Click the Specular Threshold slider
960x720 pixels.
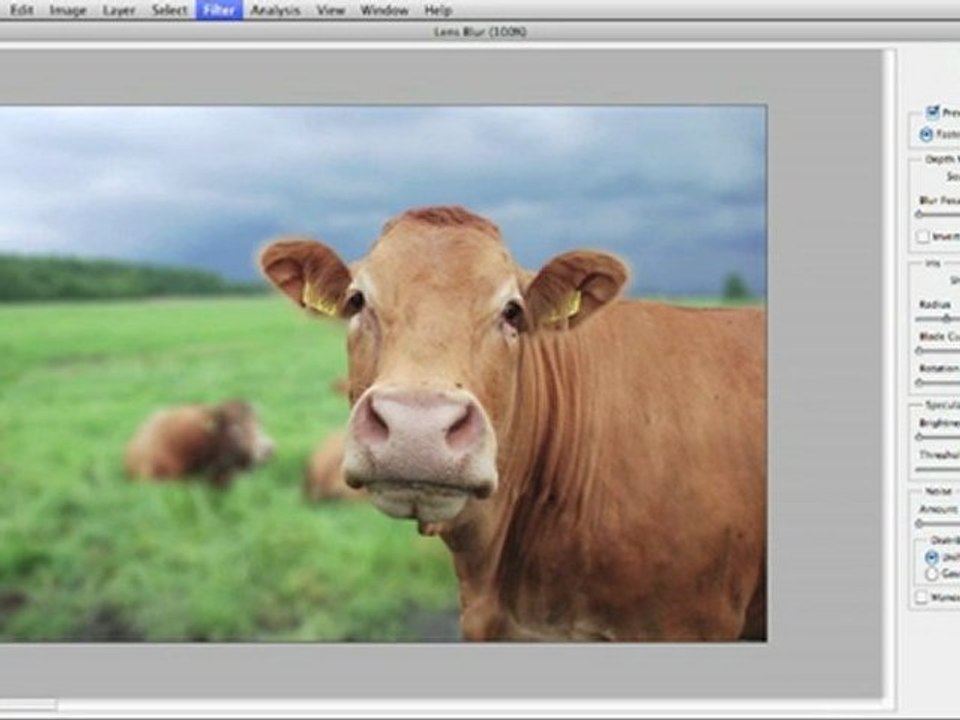[x=937, y=470]
